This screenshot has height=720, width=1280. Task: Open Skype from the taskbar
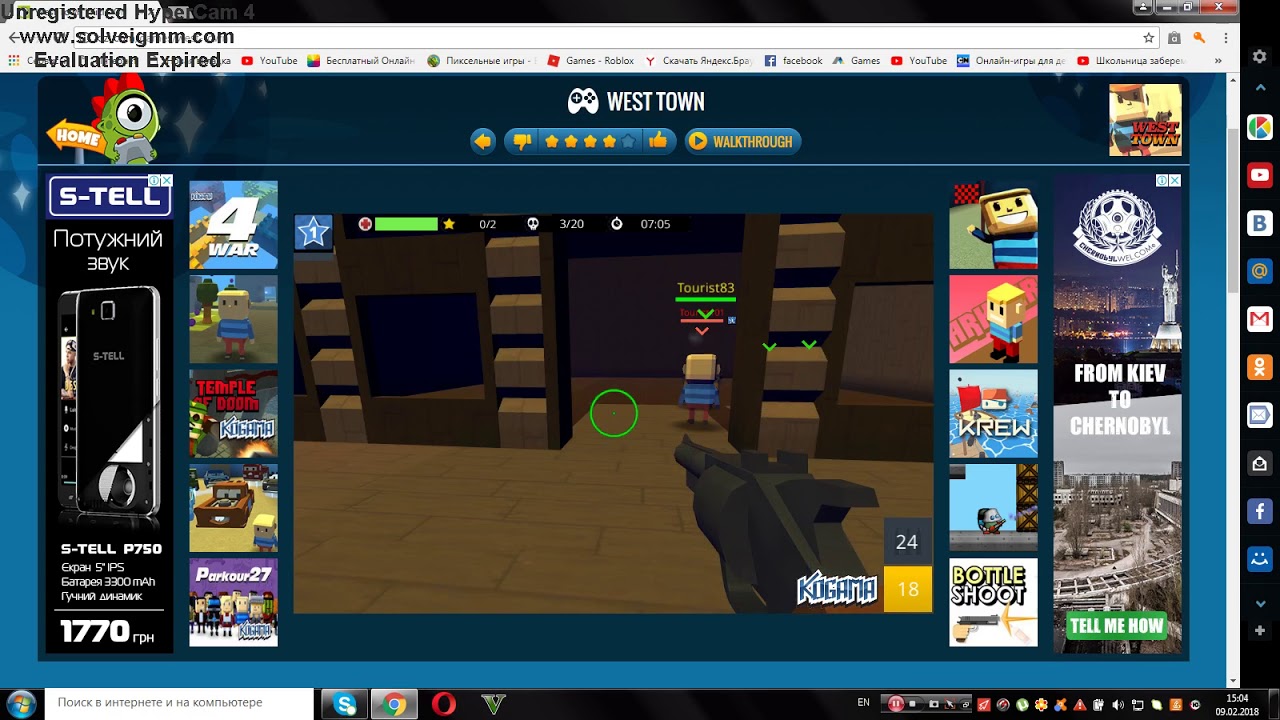click(345, 705)
